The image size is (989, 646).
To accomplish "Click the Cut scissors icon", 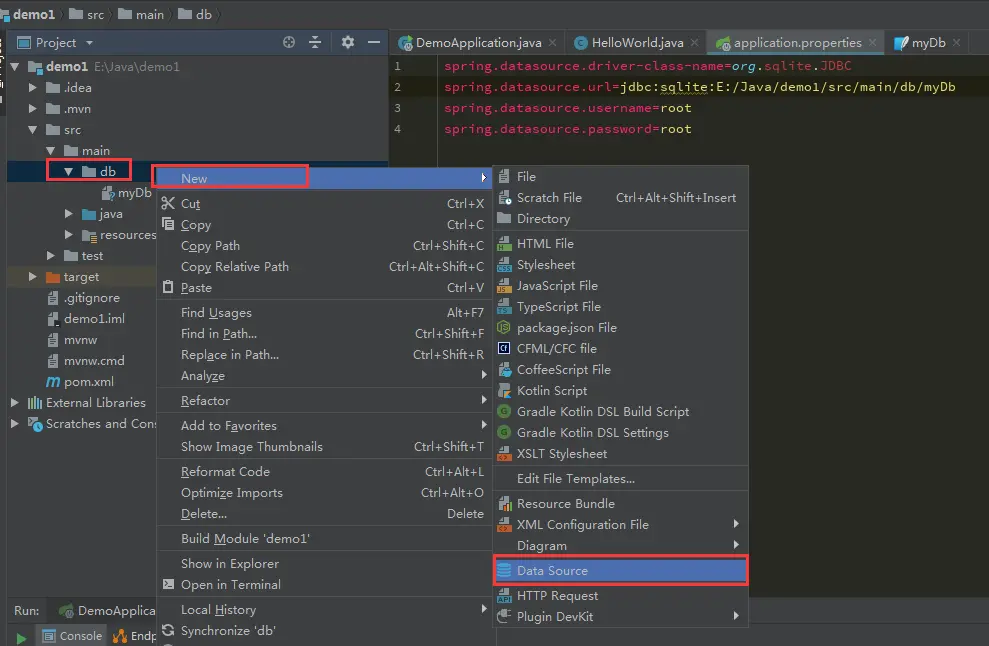I will (x=168, y=203).
